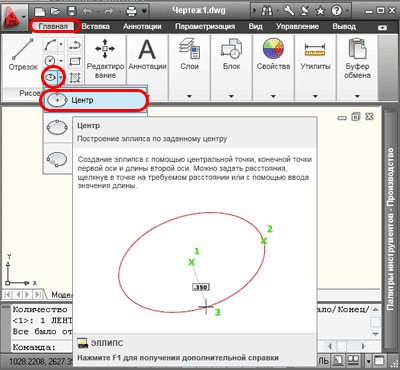Select the polyline tool icon

click(x=75, y=45)
